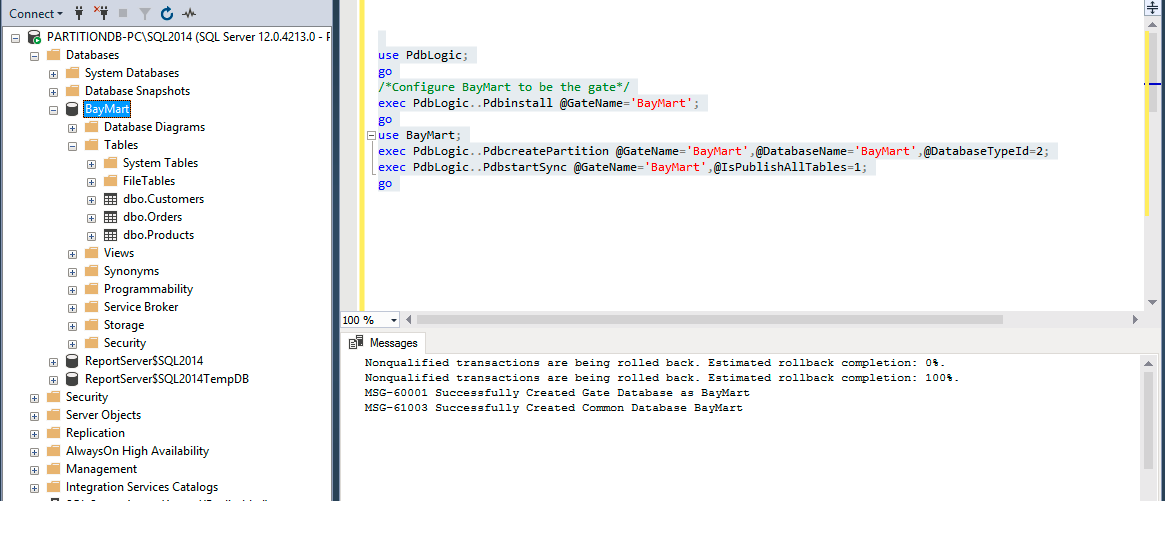Screen dimensions: 1165x557
Task: Click the System Databases folder icon
Action: pos(72,73)
